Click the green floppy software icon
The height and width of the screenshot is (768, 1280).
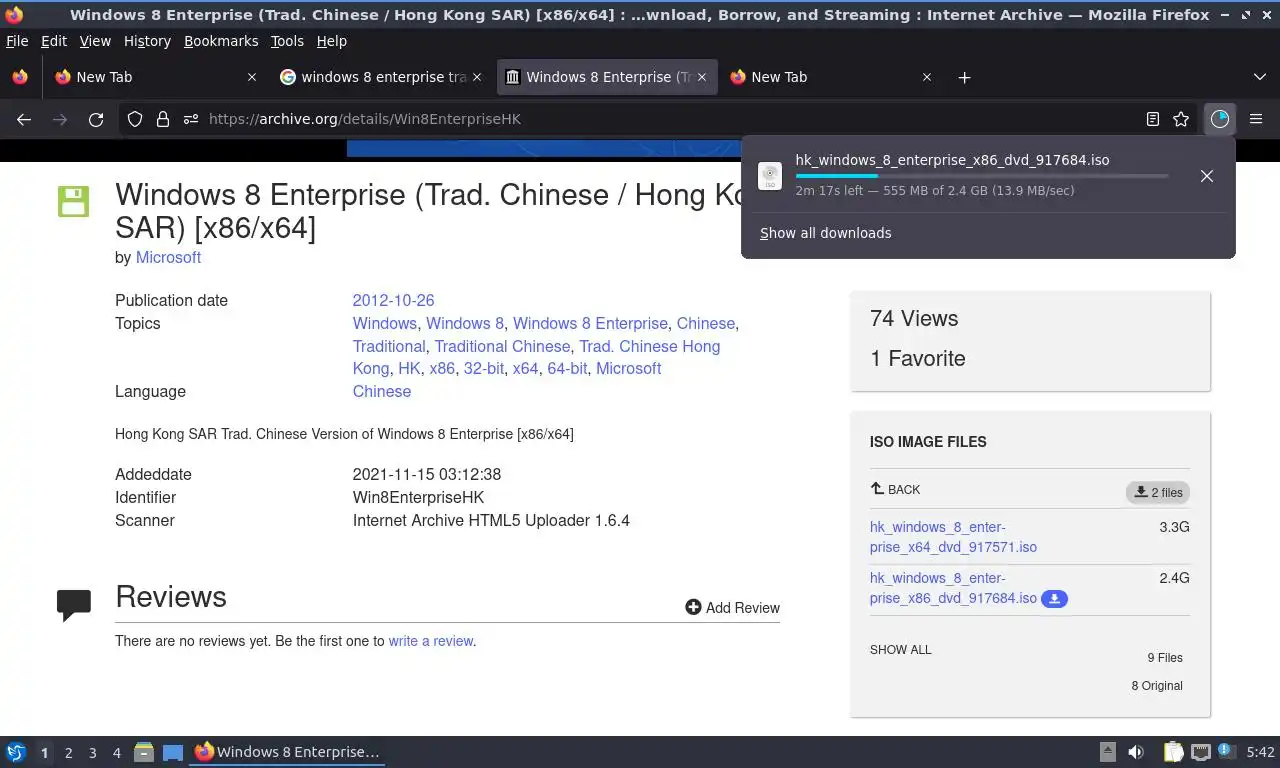point(73,201)
